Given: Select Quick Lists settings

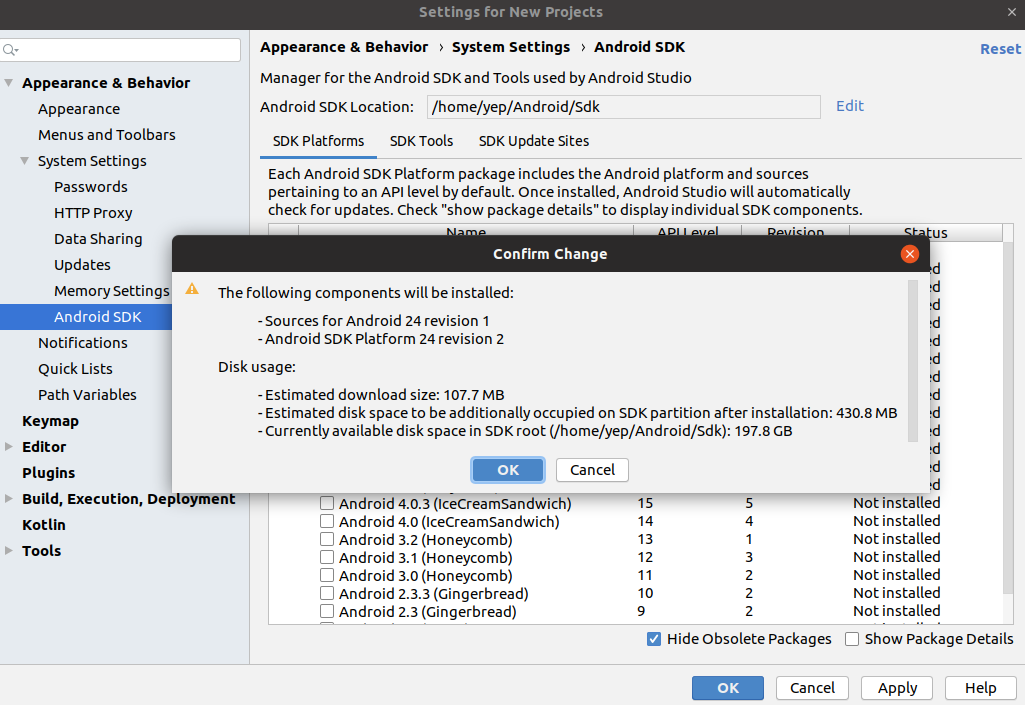Looking at the screenshot, I should (75, 369).
